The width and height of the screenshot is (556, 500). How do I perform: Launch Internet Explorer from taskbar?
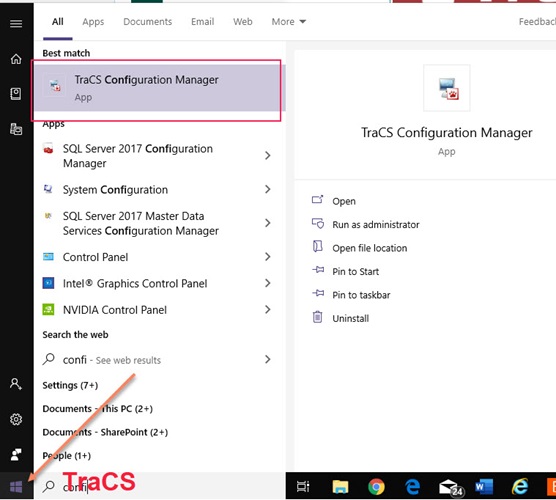(x=520, y=487)
